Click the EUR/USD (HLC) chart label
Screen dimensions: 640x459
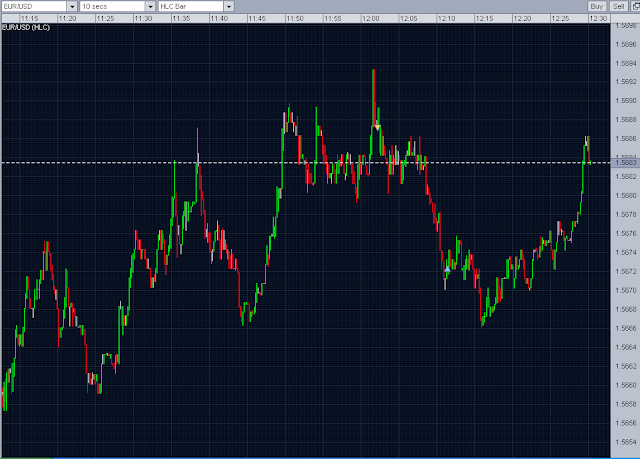[26, 27]
